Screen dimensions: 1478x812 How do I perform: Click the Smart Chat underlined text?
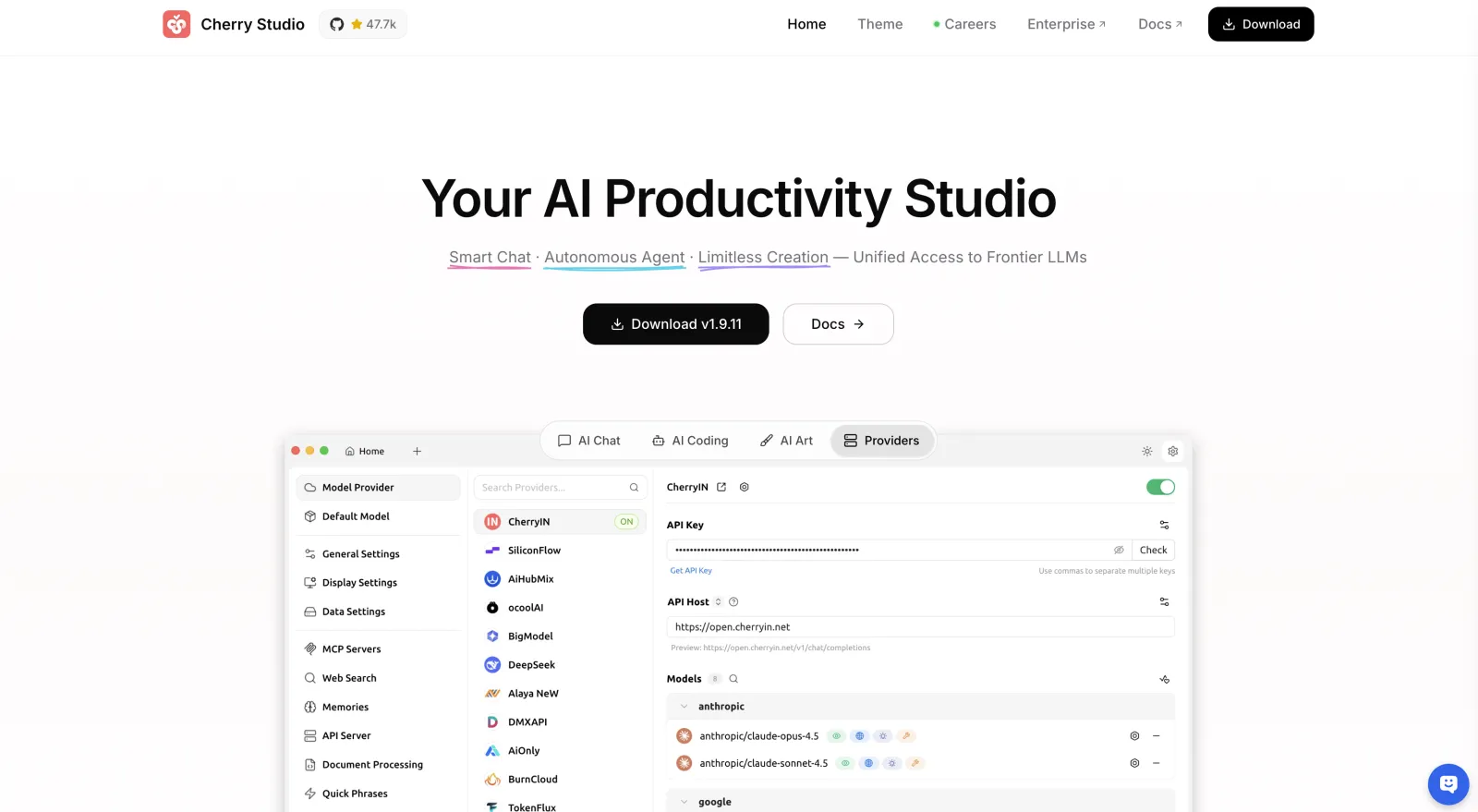[490, 258]
